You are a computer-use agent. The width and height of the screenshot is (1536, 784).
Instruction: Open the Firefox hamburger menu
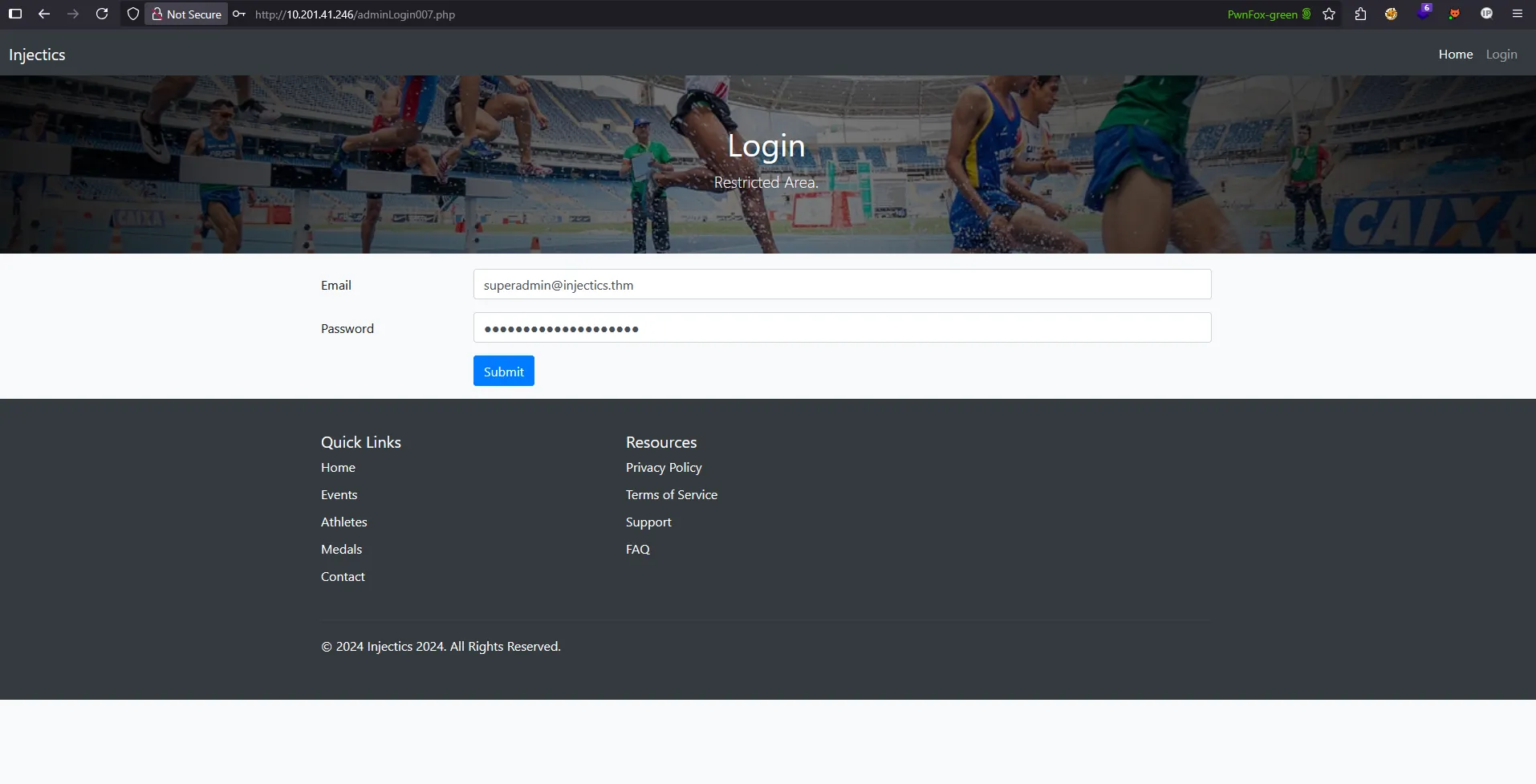click(x=1517, y=14)
